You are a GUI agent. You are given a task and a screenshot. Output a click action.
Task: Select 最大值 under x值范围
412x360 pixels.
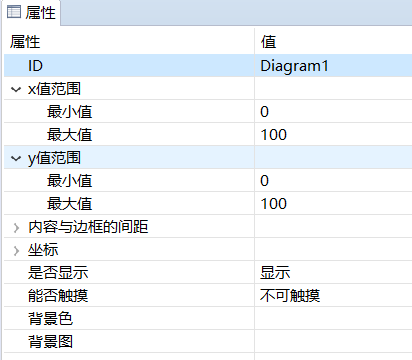69,135
